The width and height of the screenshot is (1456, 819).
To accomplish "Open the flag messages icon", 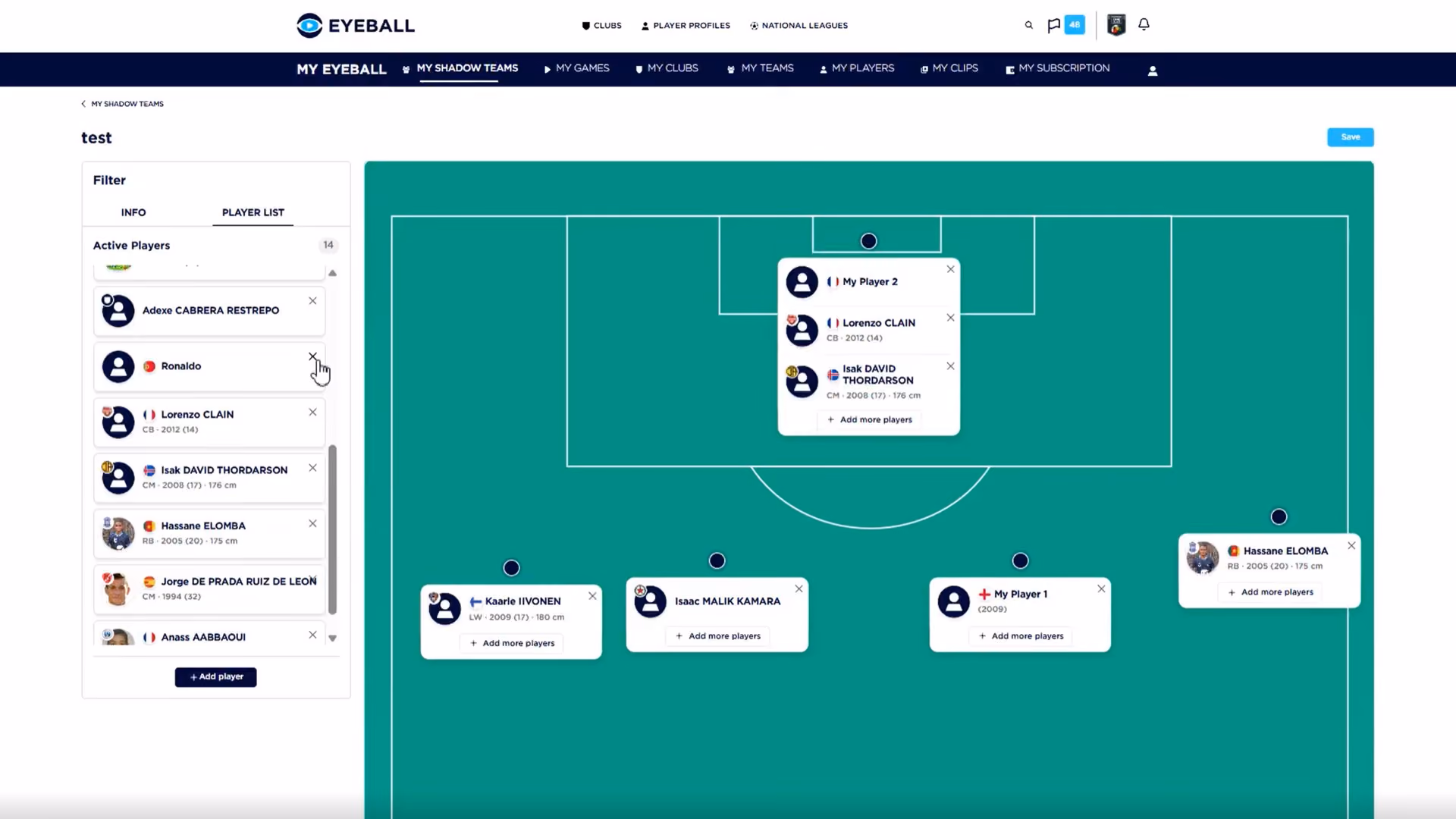I will (x=1053, y=25).
